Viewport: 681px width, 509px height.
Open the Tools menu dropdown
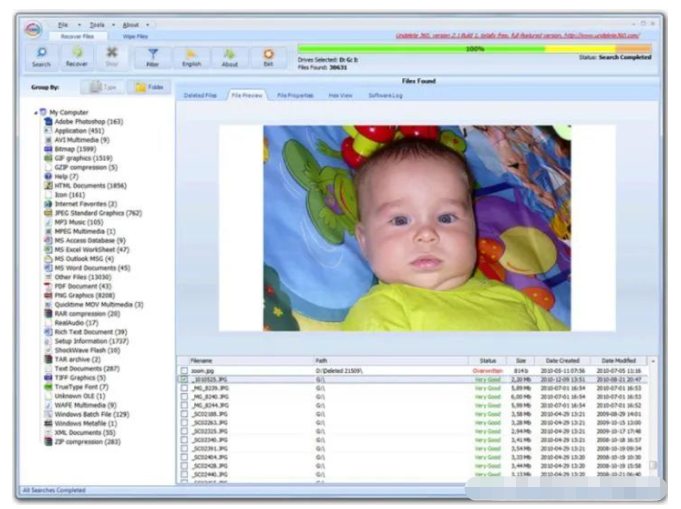coord(97,24)
